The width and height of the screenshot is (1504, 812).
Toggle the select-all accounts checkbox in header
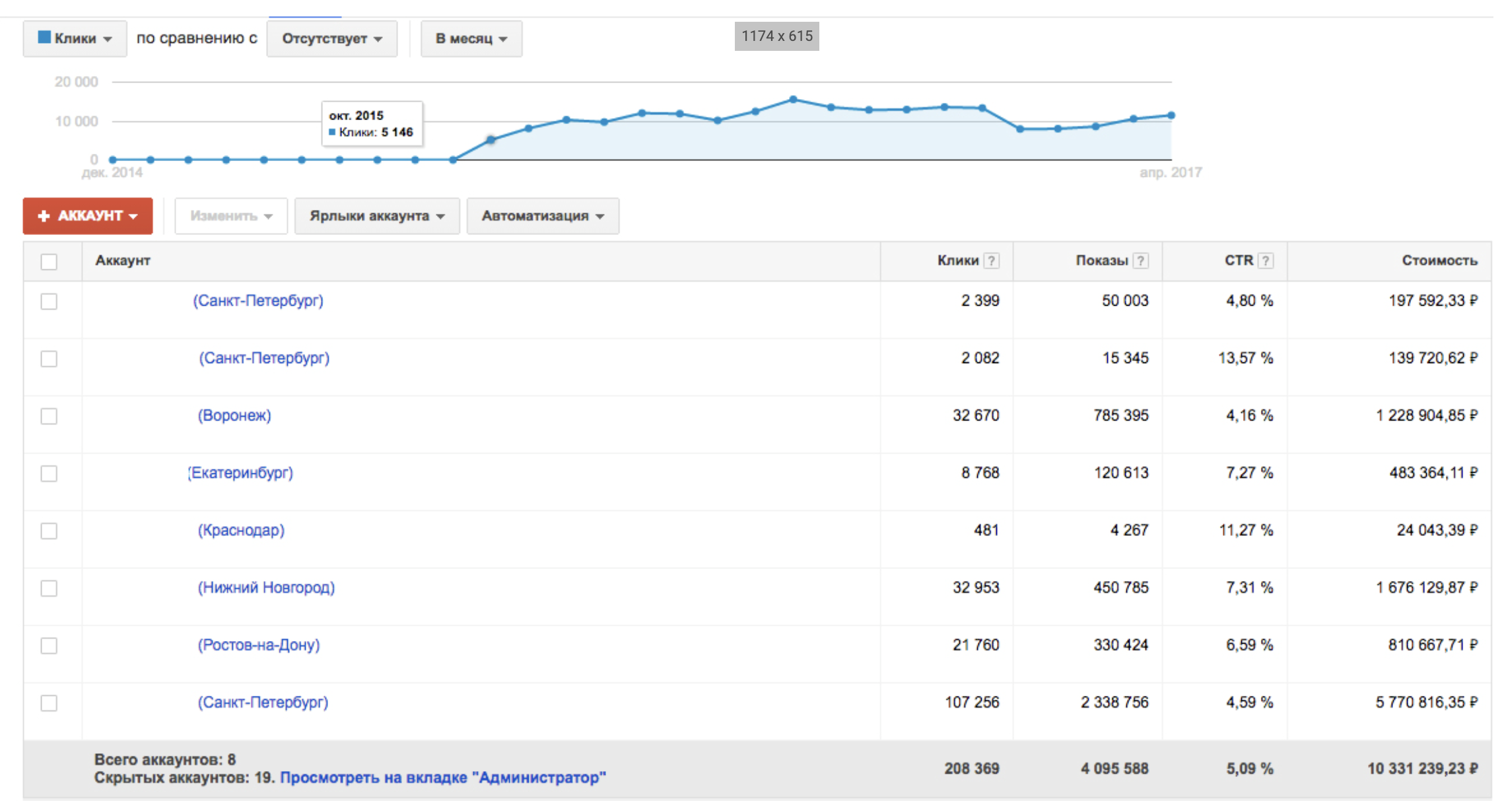click(49, 261)
